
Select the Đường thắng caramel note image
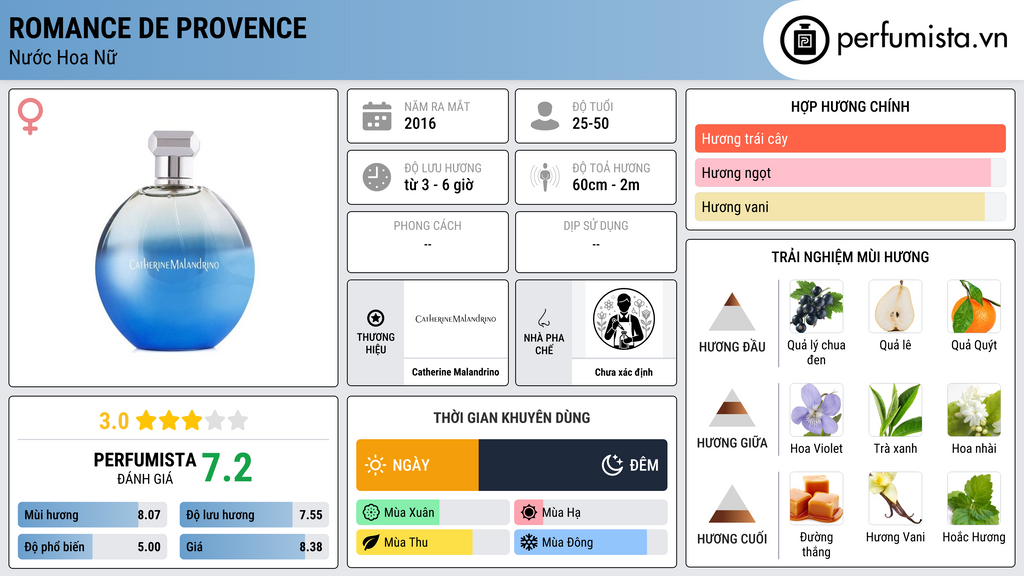pos(816,498)
